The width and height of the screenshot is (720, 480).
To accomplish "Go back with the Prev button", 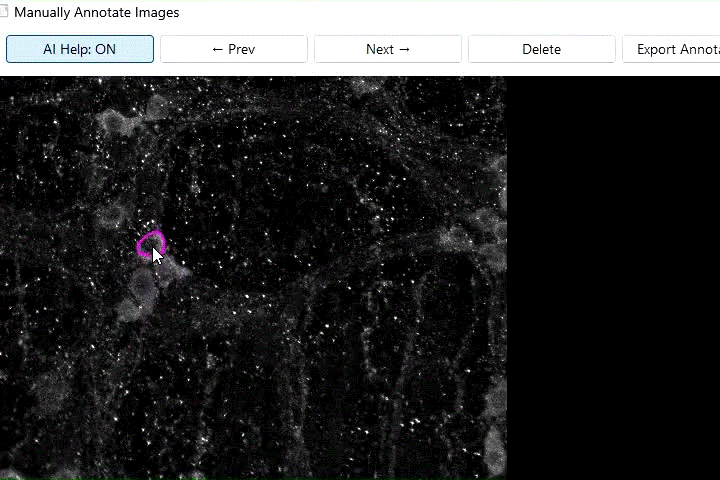I will [233, 49].
